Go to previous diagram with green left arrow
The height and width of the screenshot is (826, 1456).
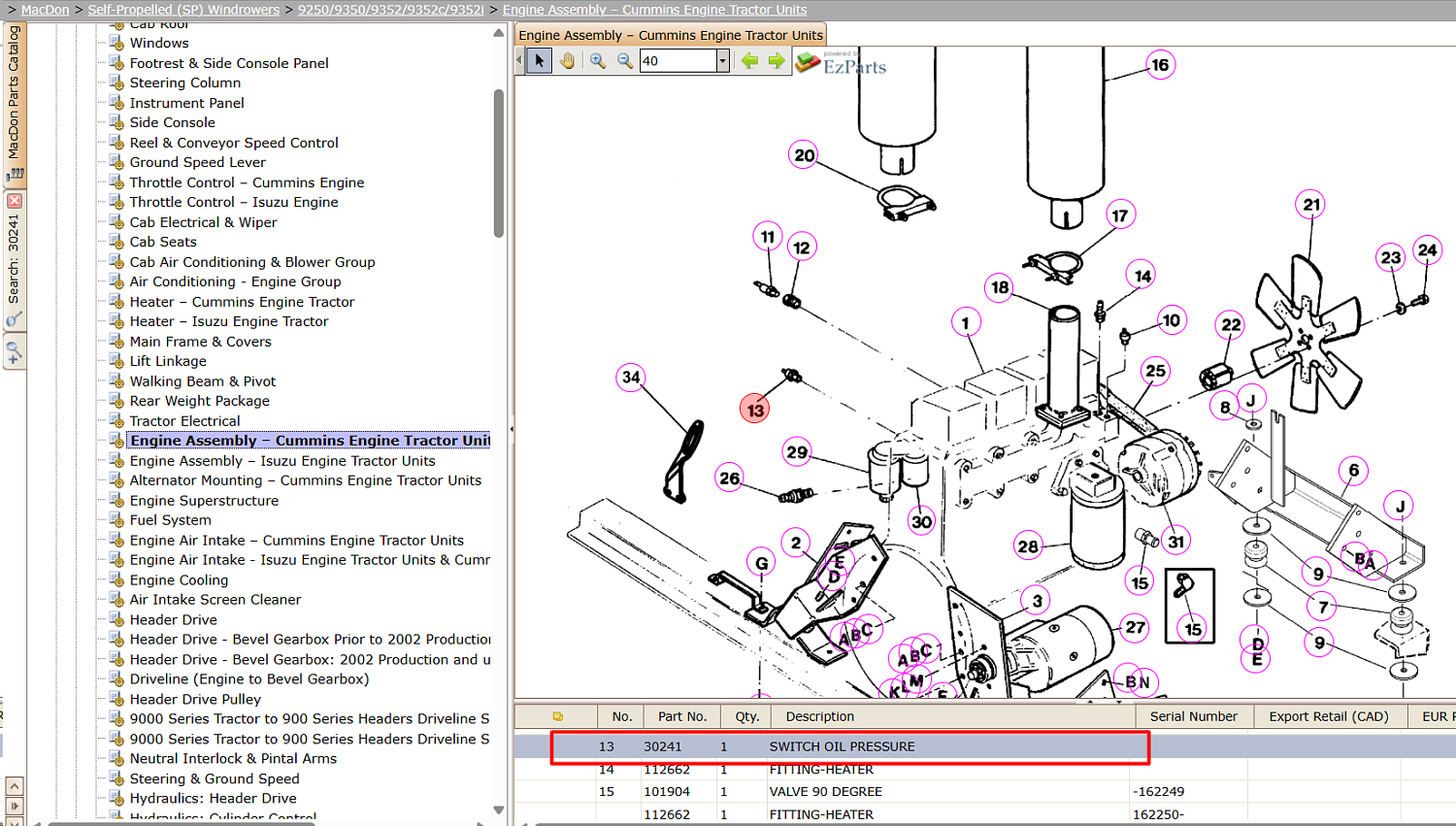point(749,61)
